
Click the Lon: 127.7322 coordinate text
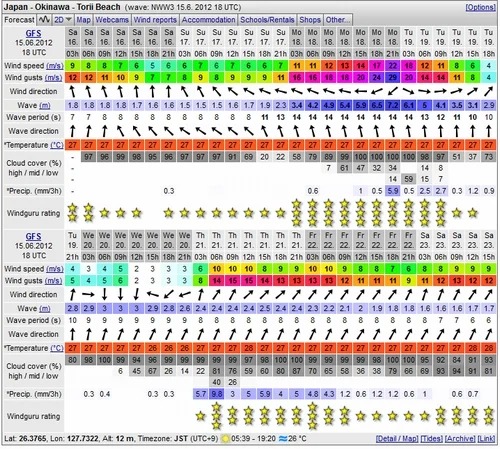click(x=74, y=439)
